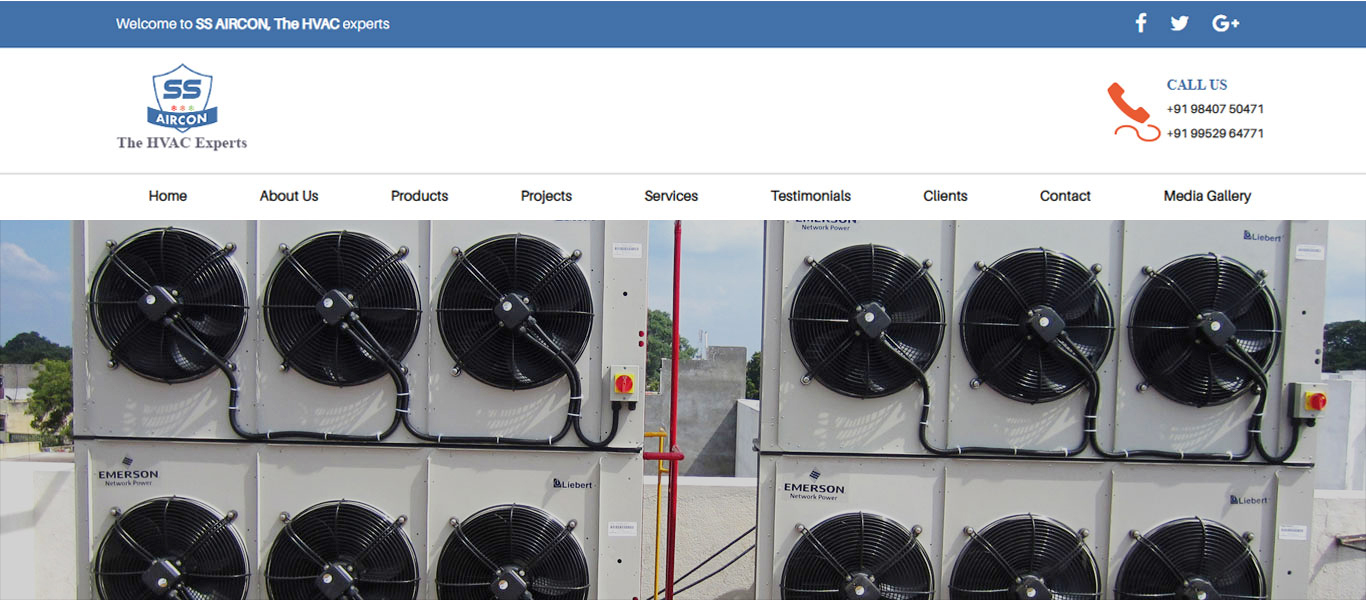Open the Facebook social icon
The width and height of the screenshot is (1366, 600).
(1141, 23)
